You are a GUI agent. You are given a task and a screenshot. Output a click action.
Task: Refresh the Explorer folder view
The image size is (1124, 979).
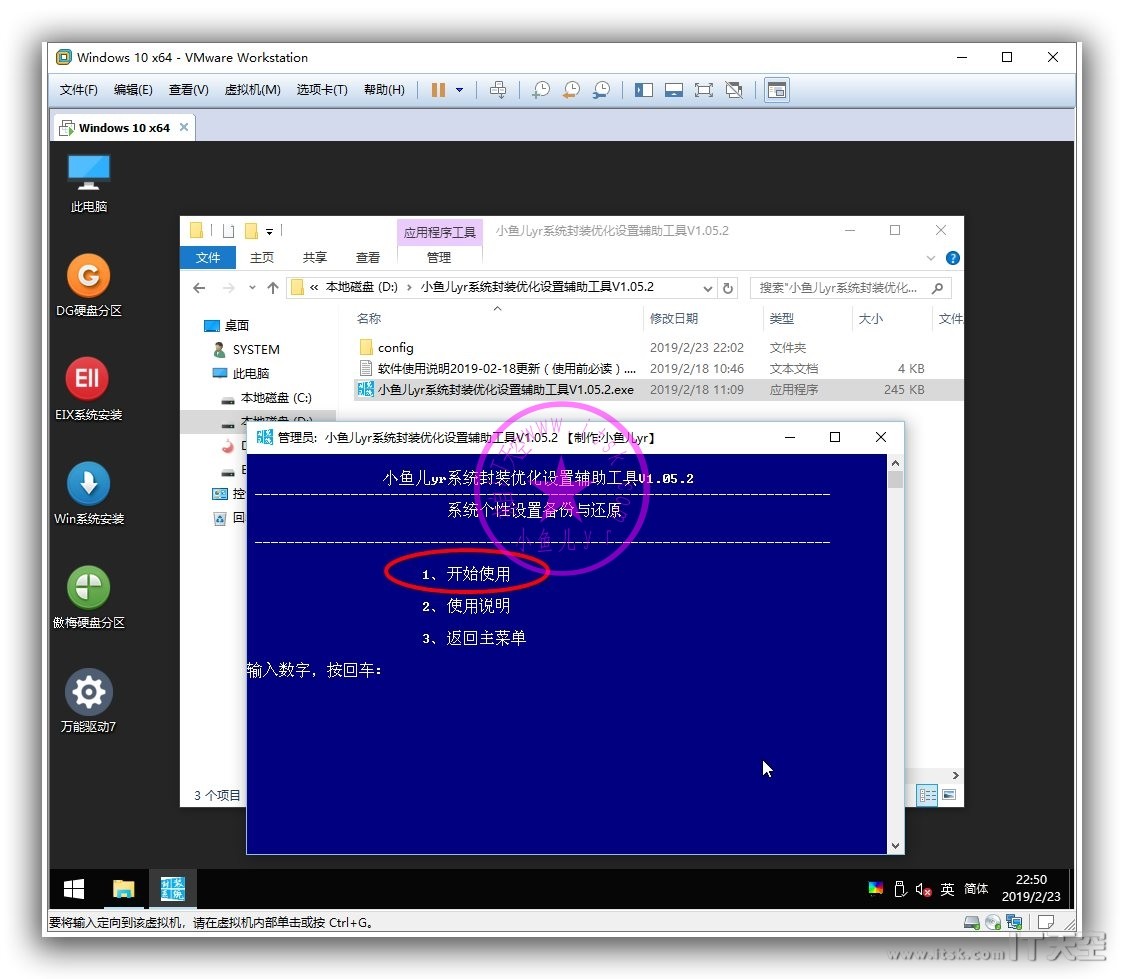728,288
